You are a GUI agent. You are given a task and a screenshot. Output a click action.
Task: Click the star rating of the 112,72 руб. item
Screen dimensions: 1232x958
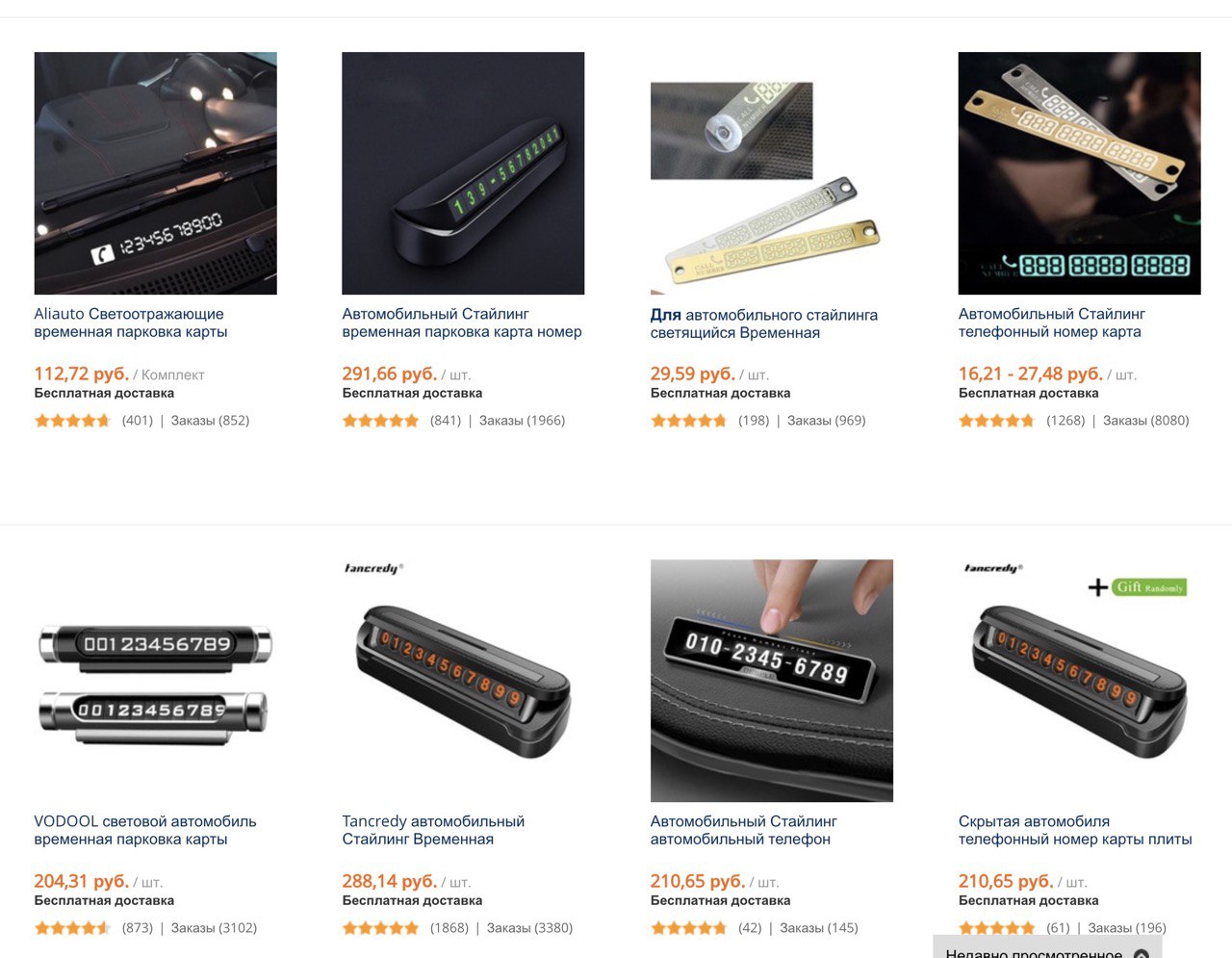click(72, 421)
